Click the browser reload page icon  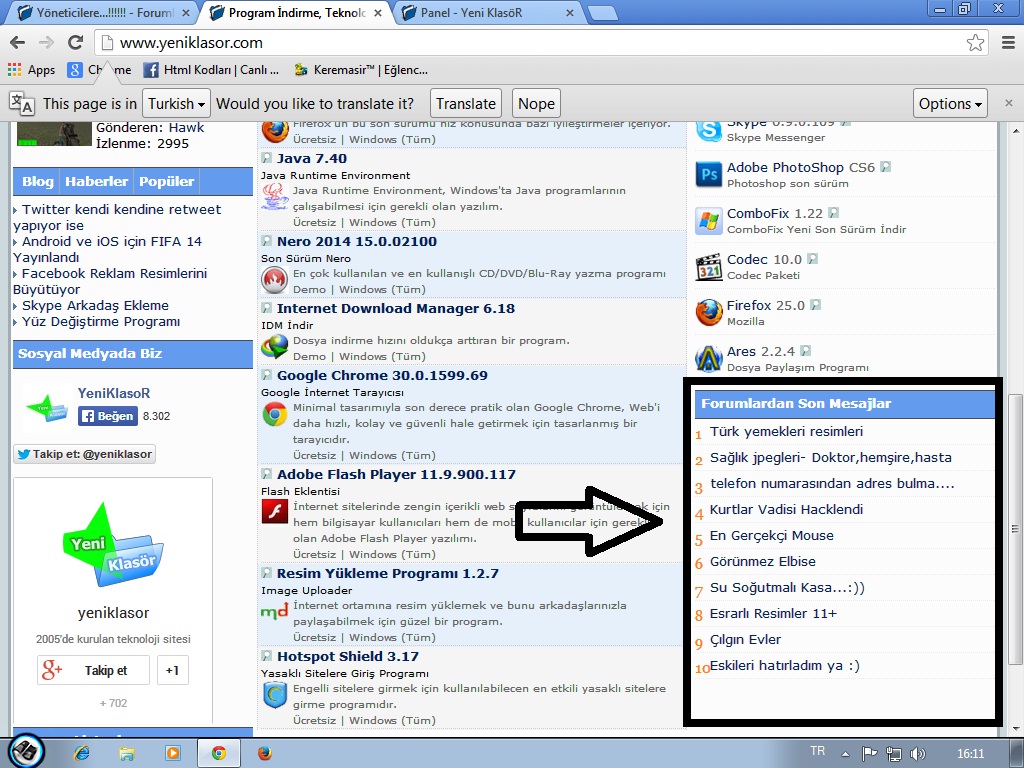[x=75, y=42]
